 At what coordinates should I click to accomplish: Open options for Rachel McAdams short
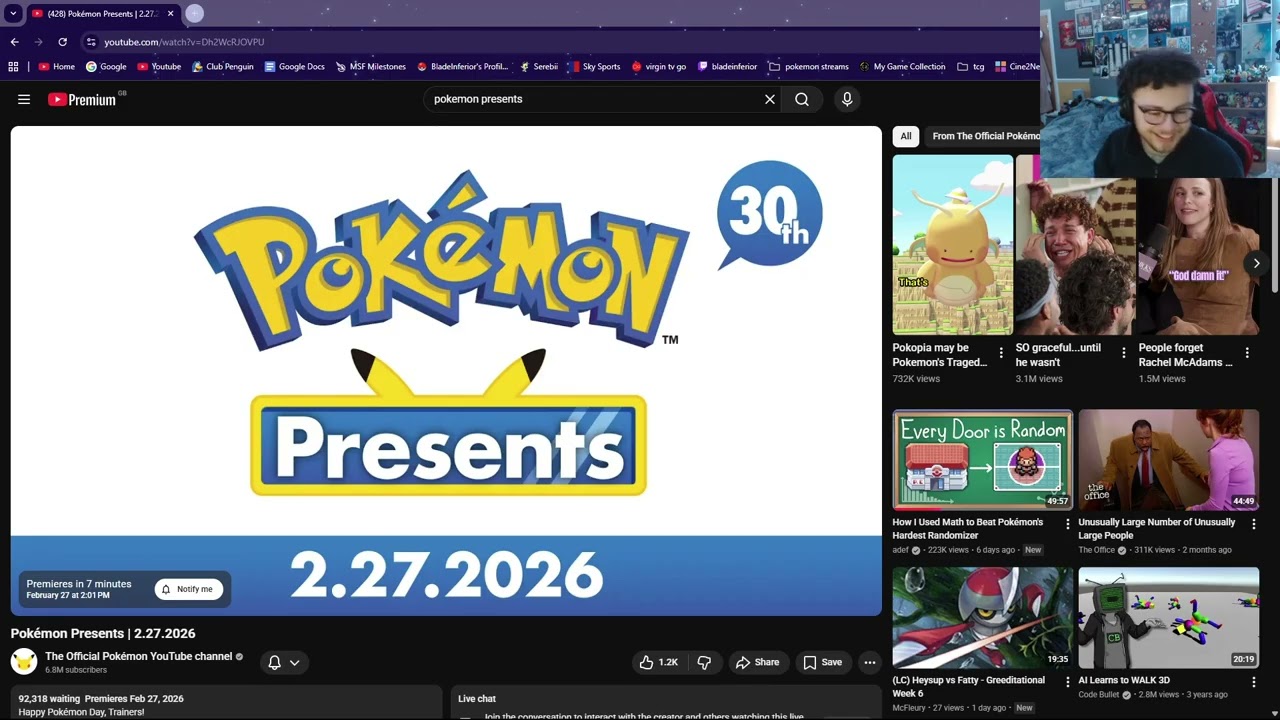pyautogui.click(x=1247, y=353)
